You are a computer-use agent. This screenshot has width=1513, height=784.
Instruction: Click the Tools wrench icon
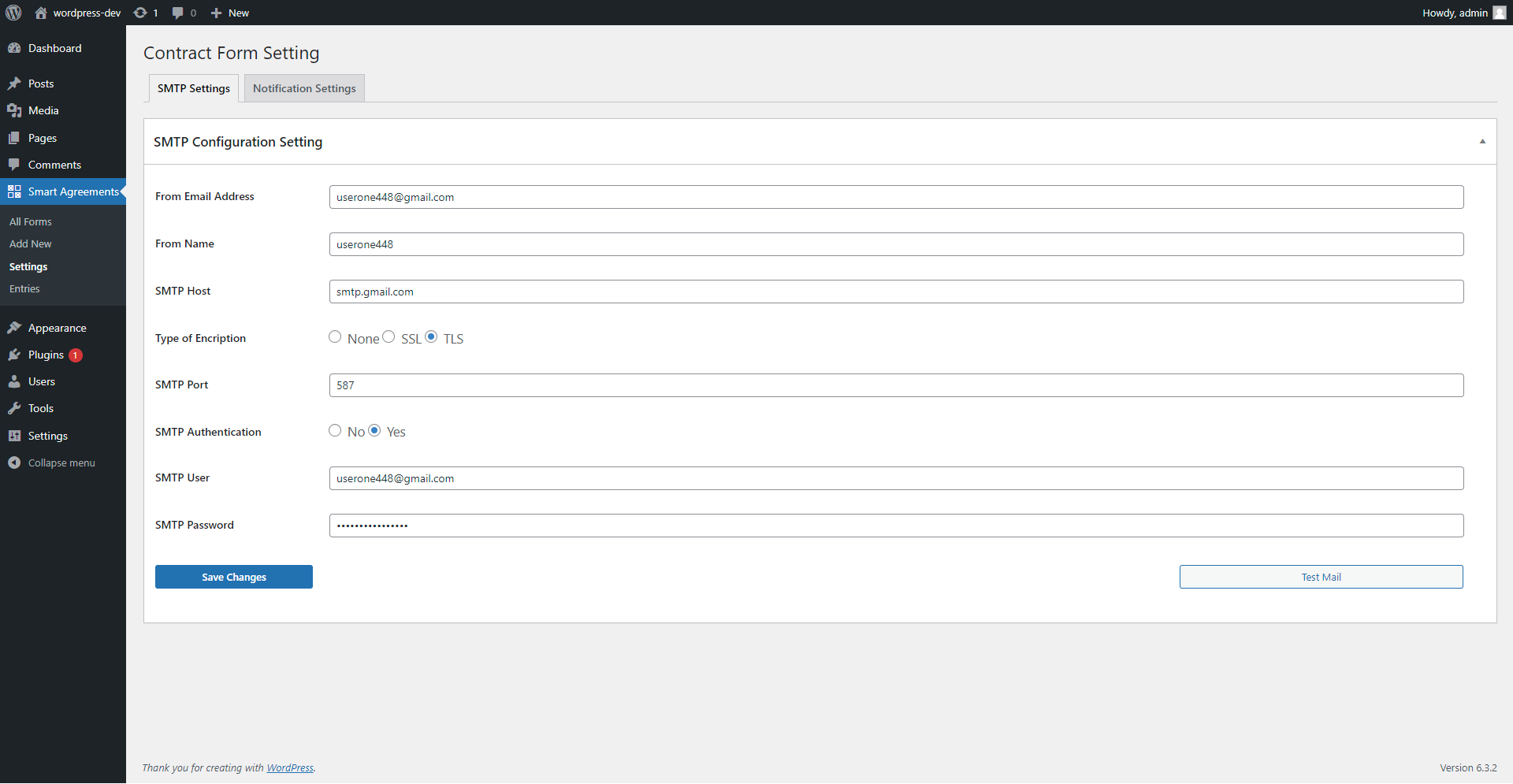click(x=14, y=408)
